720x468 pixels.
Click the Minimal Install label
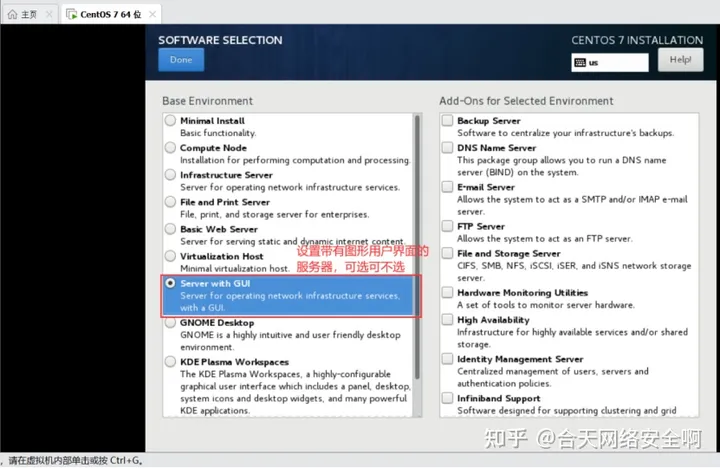[x=212, y=121]
